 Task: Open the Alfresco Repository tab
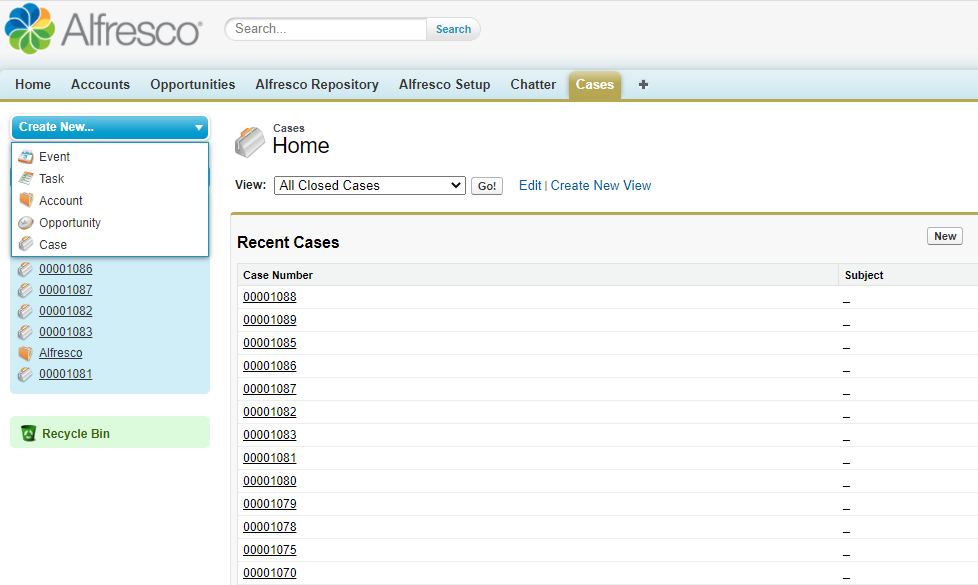pyautogui.click(x=317, y=85)
